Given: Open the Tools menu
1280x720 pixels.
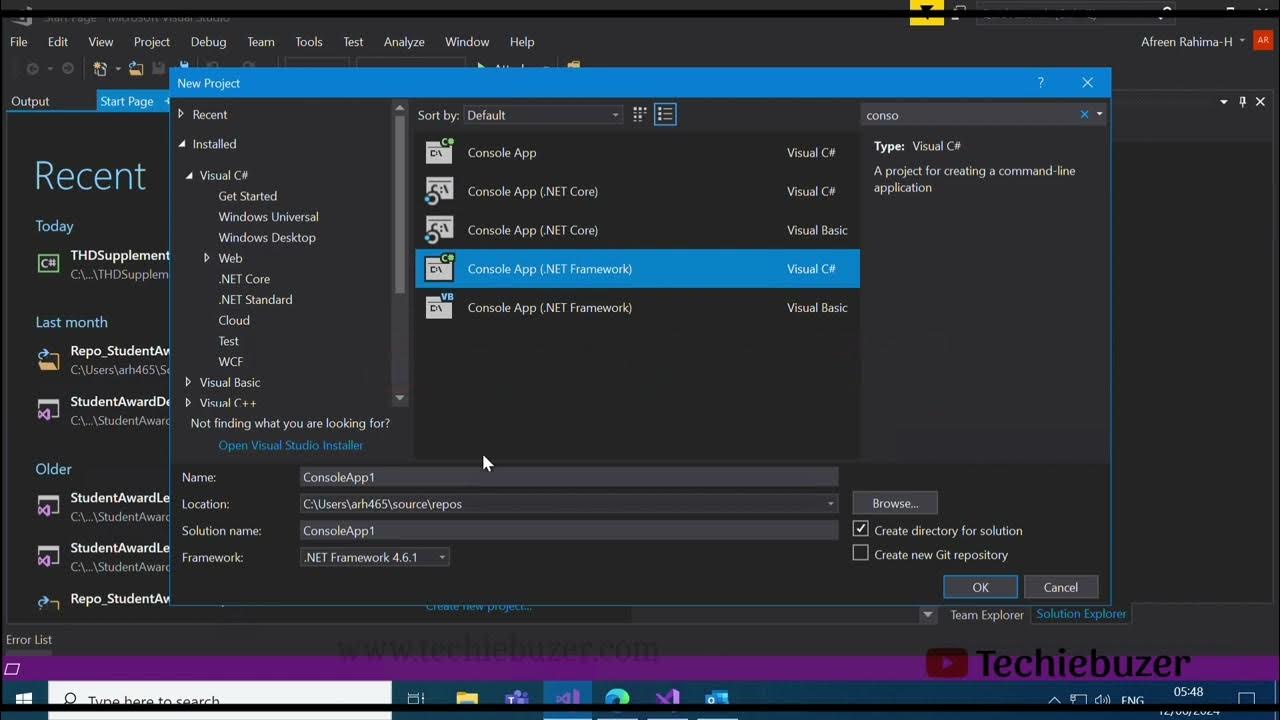Looking at the screenshot, I should 309,42.
